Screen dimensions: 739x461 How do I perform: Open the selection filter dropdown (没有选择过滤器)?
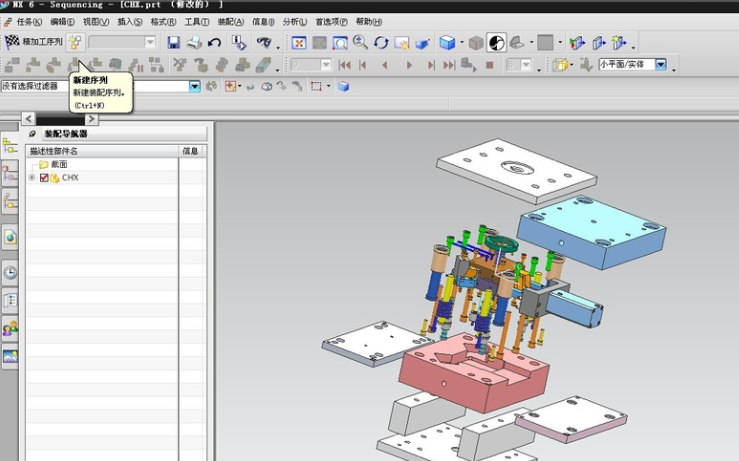195,87
